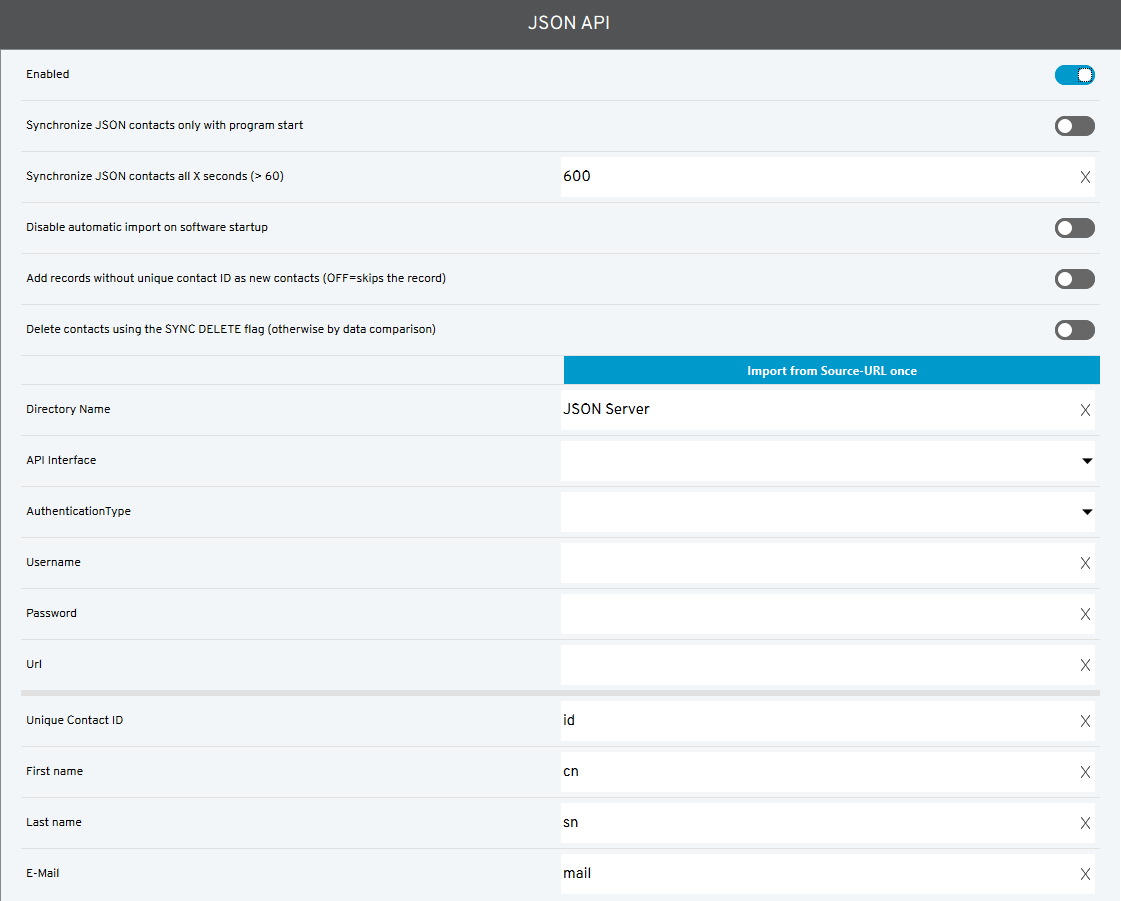Click the X icon beside Username
Screen dimensions: 1121x901
pyautogui.click(x=1085, y=563)
